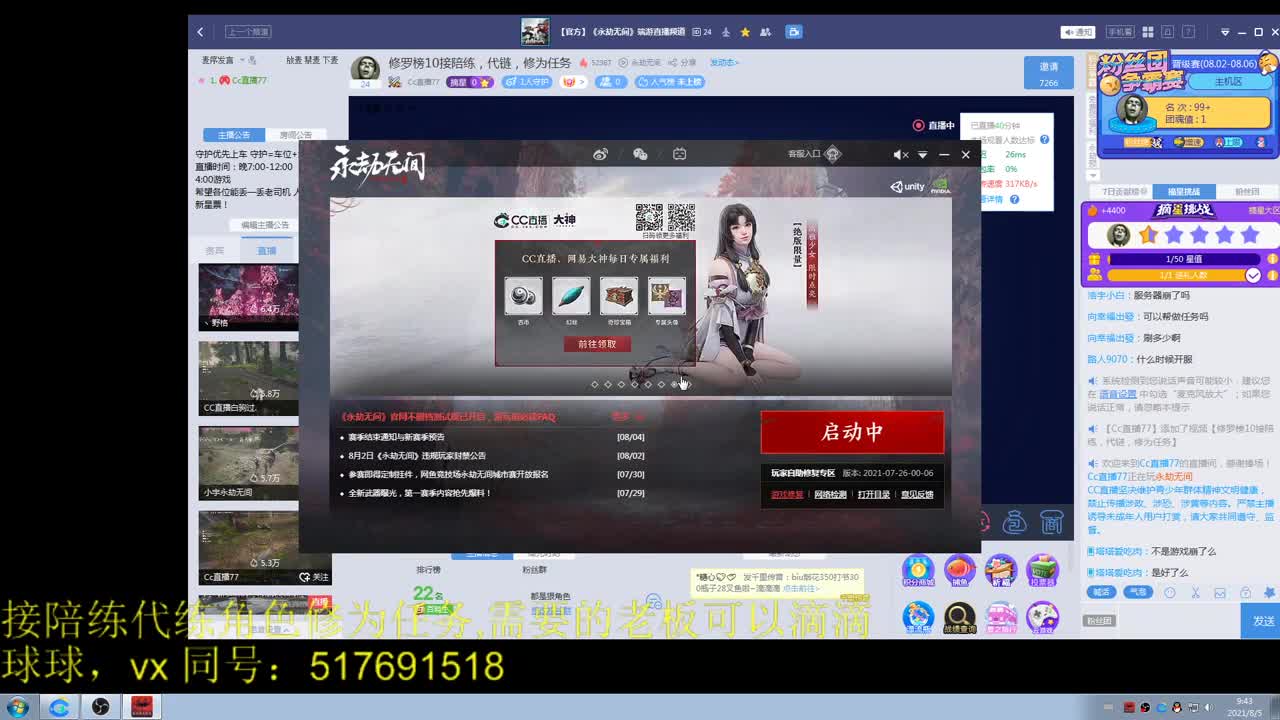Click the 摘星 star badge under title

coord(470,82)
